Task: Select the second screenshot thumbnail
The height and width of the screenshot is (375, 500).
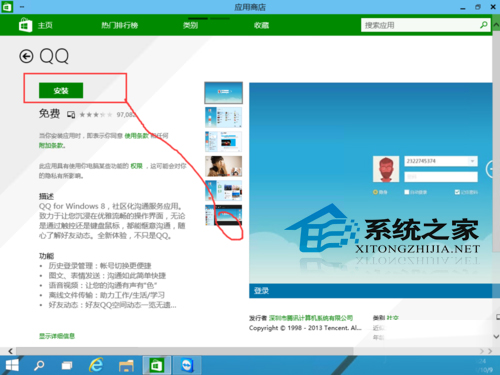Action: (x=223, y=117)
